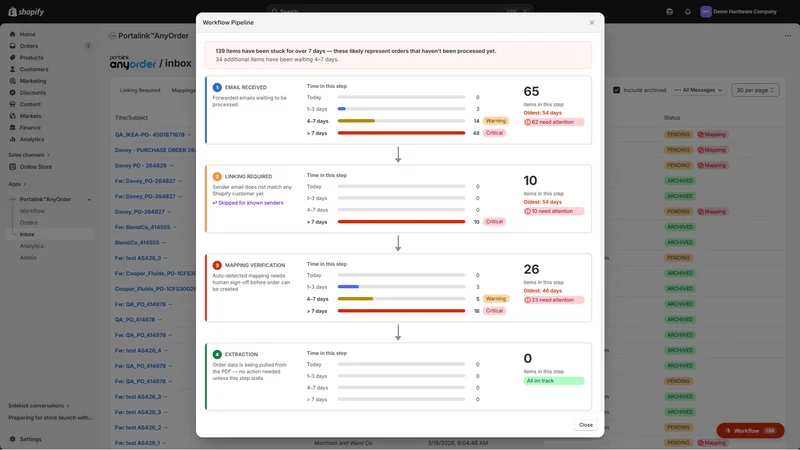Open Workflow under Portalink AnyOrder

point(32,211)
